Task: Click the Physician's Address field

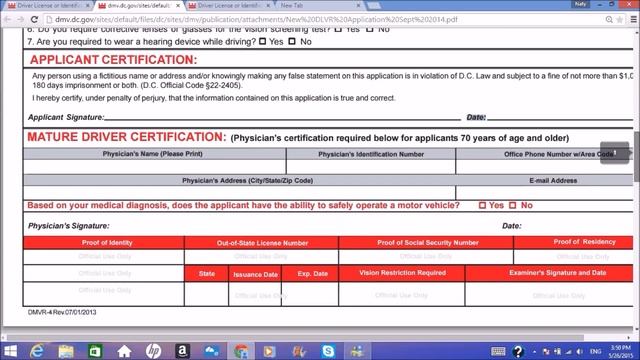Action: (x=239, y=193)
